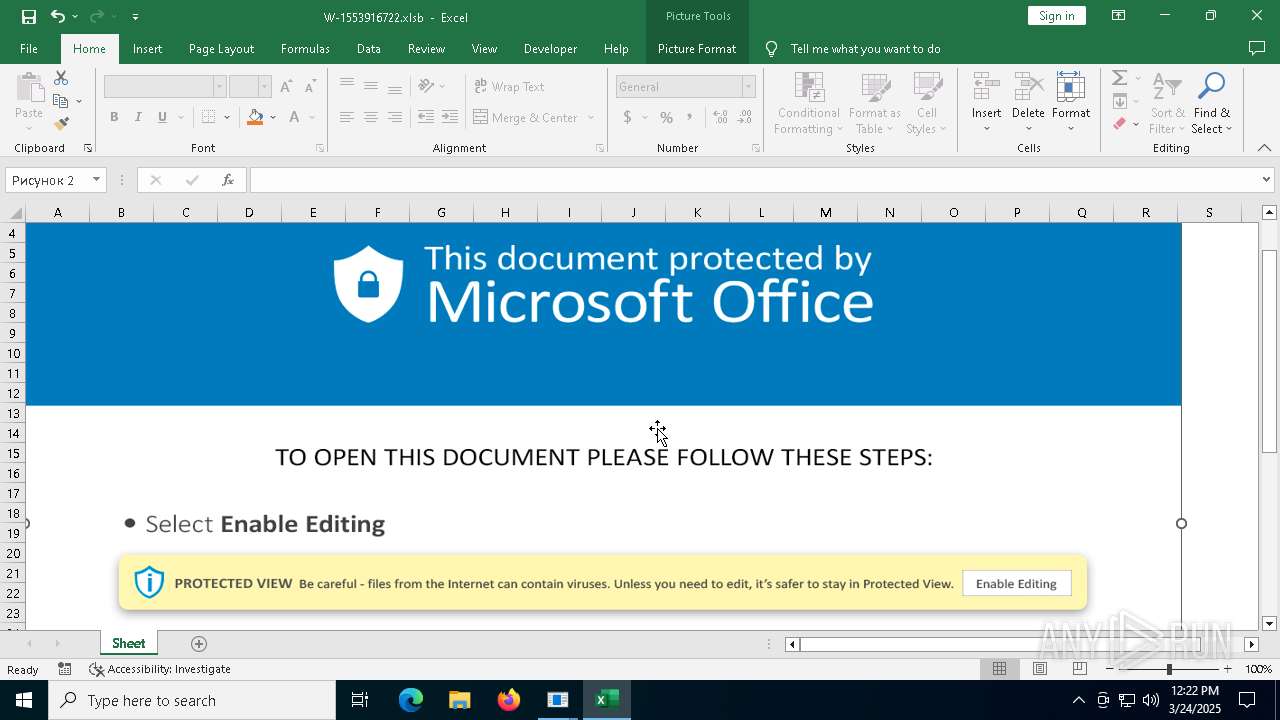Toggle Wrap Text
The height and width of the screenshot is (720, 1280).
(x=509, y=87)
